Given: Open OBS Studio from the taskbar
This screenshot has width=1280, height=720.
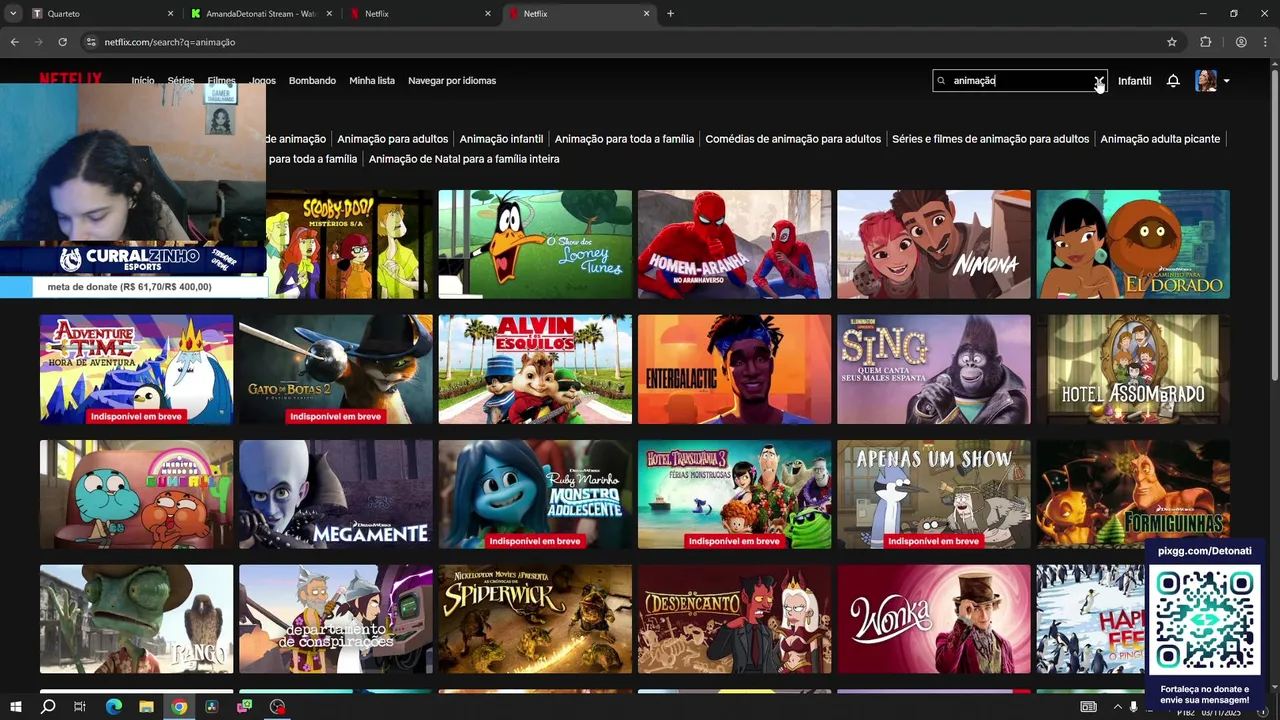Looking at the screenshot, I should coord(278,707).
